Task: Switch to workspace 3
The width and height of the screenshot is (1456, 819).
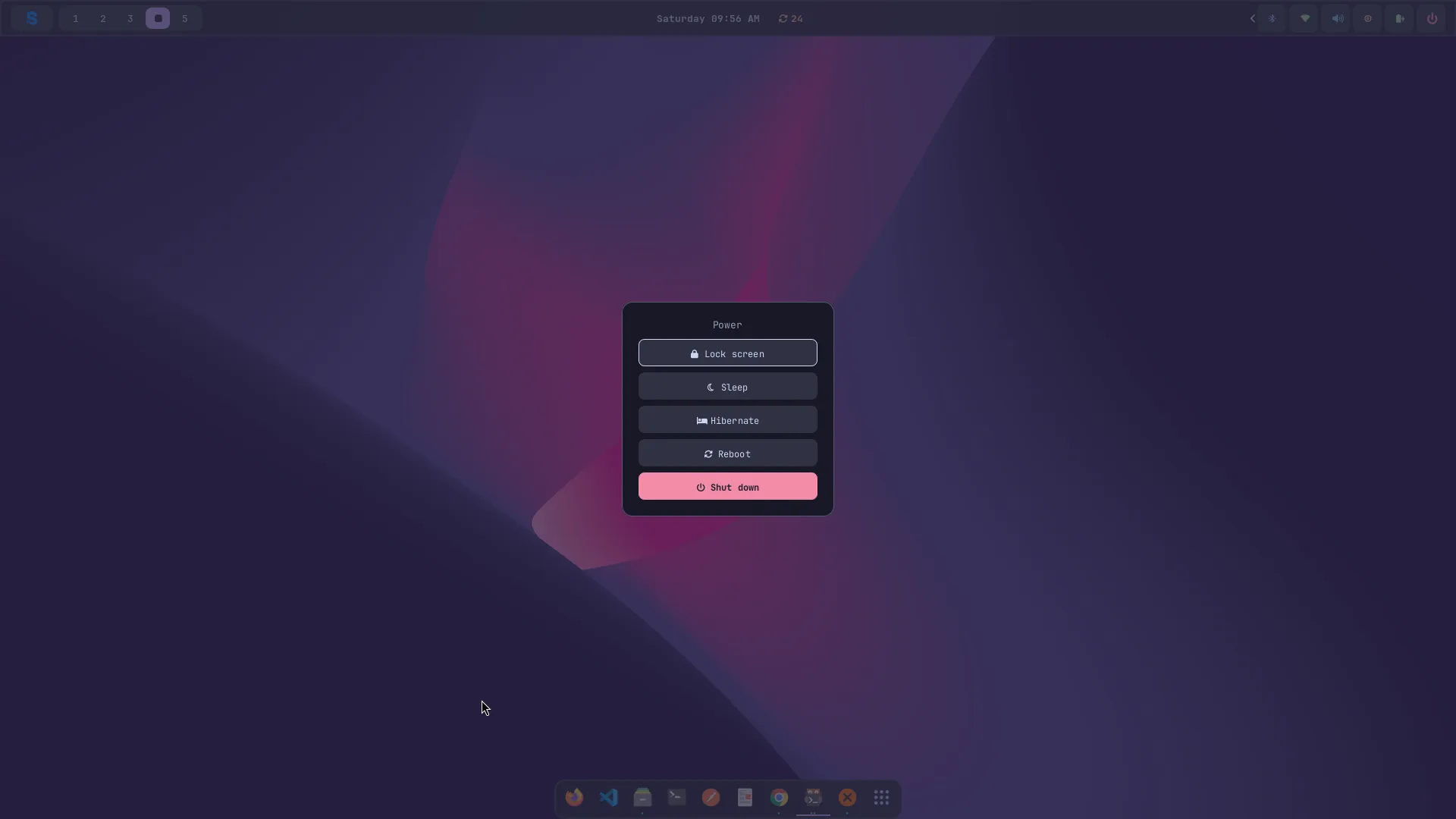Action: pos(130,18)
